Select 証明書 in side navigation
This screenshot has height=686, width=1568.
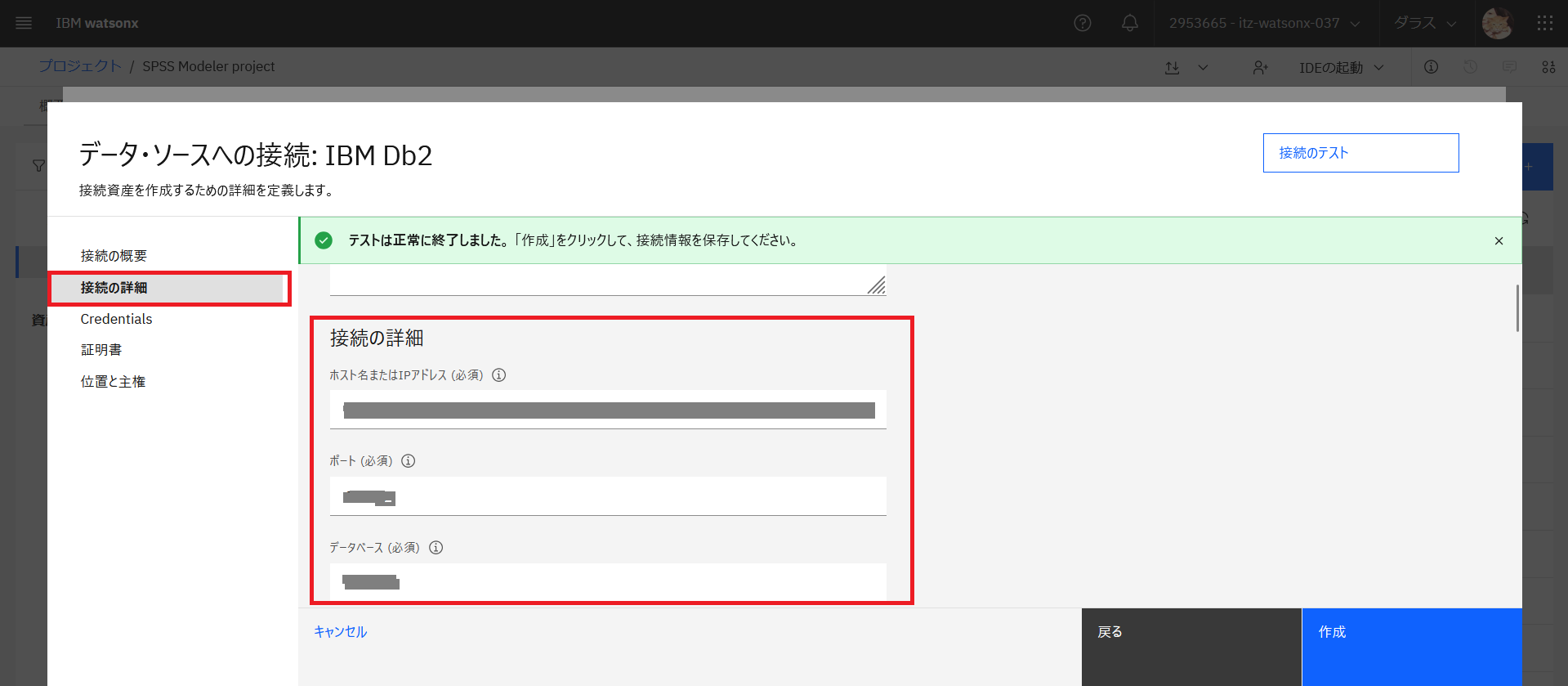point(101,350)
